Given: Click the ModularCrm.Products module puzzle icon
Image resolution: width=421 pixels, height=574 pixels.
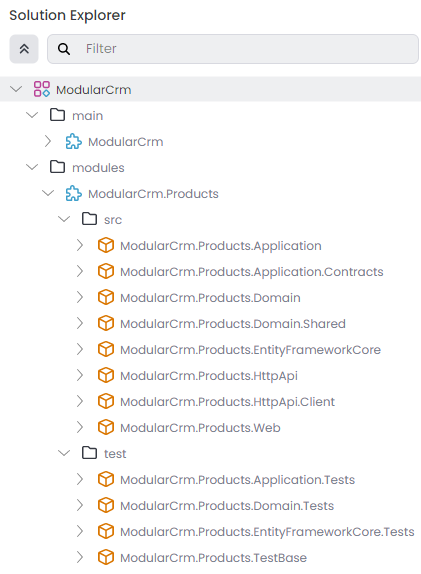Looking at the screenshot, I should tap(74, 193).
